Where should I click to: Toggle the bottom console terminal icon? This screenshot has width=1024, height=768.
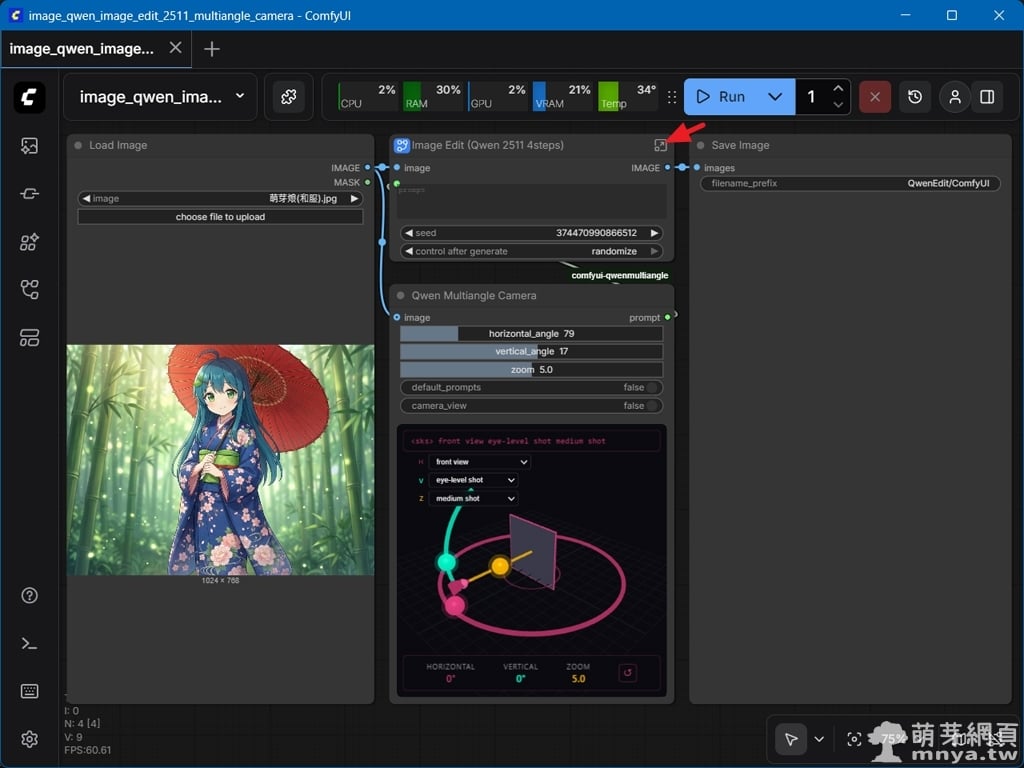click(x=29, y=643)
